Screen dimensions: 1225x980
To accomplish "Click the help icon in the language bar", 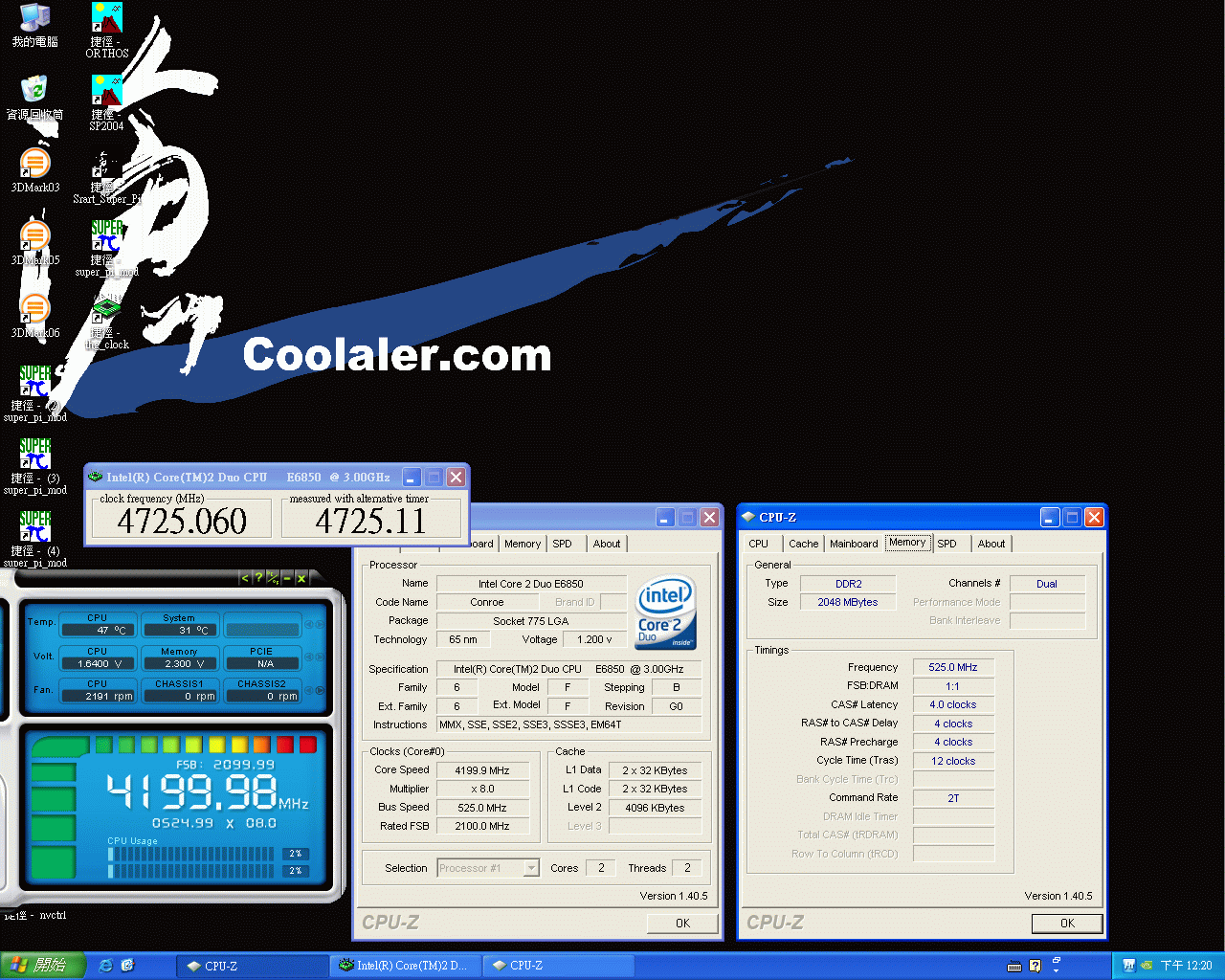I will 1035,966.
